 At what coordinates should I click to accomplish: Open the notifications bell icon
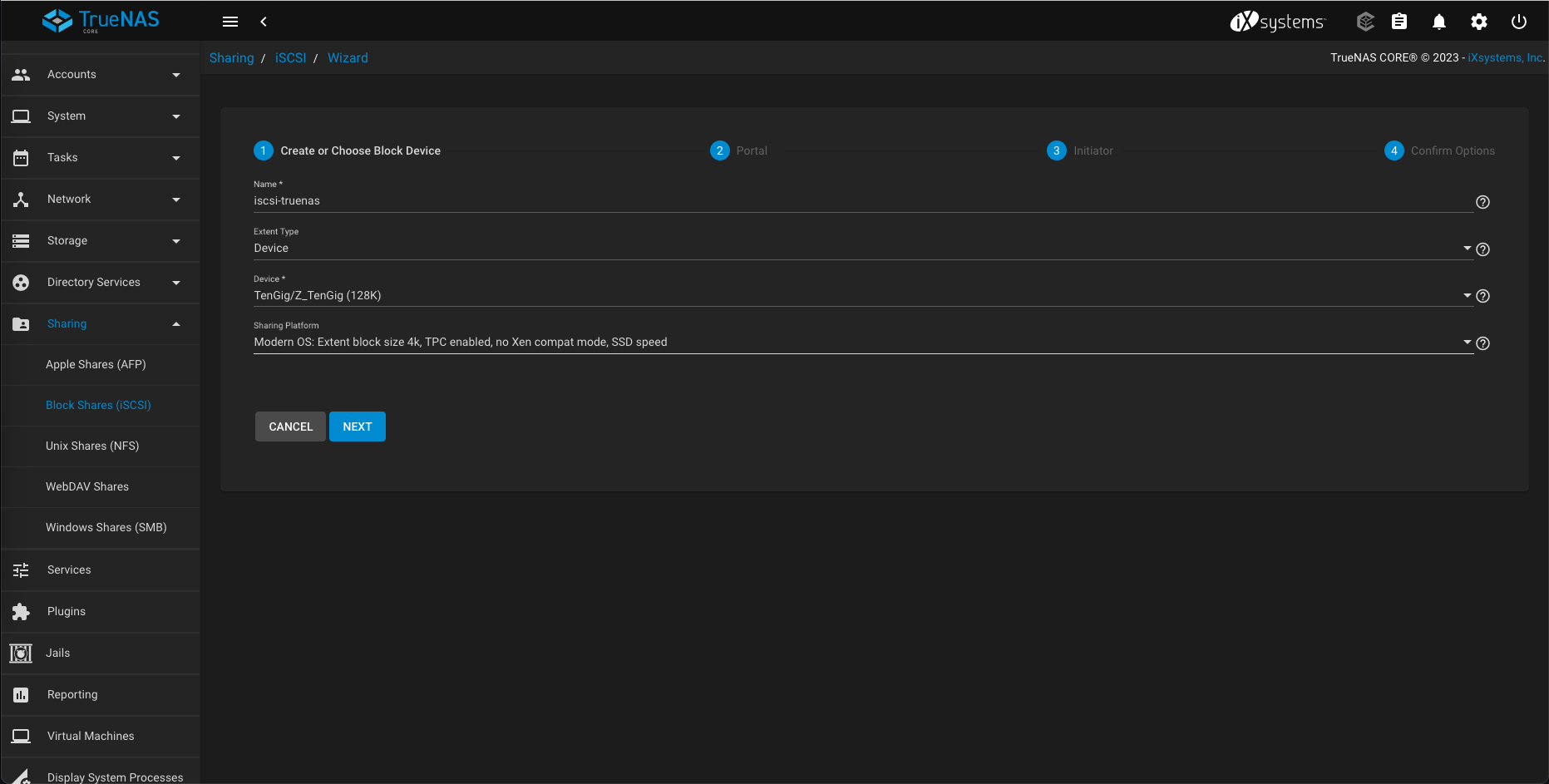tap(1438, 22)
